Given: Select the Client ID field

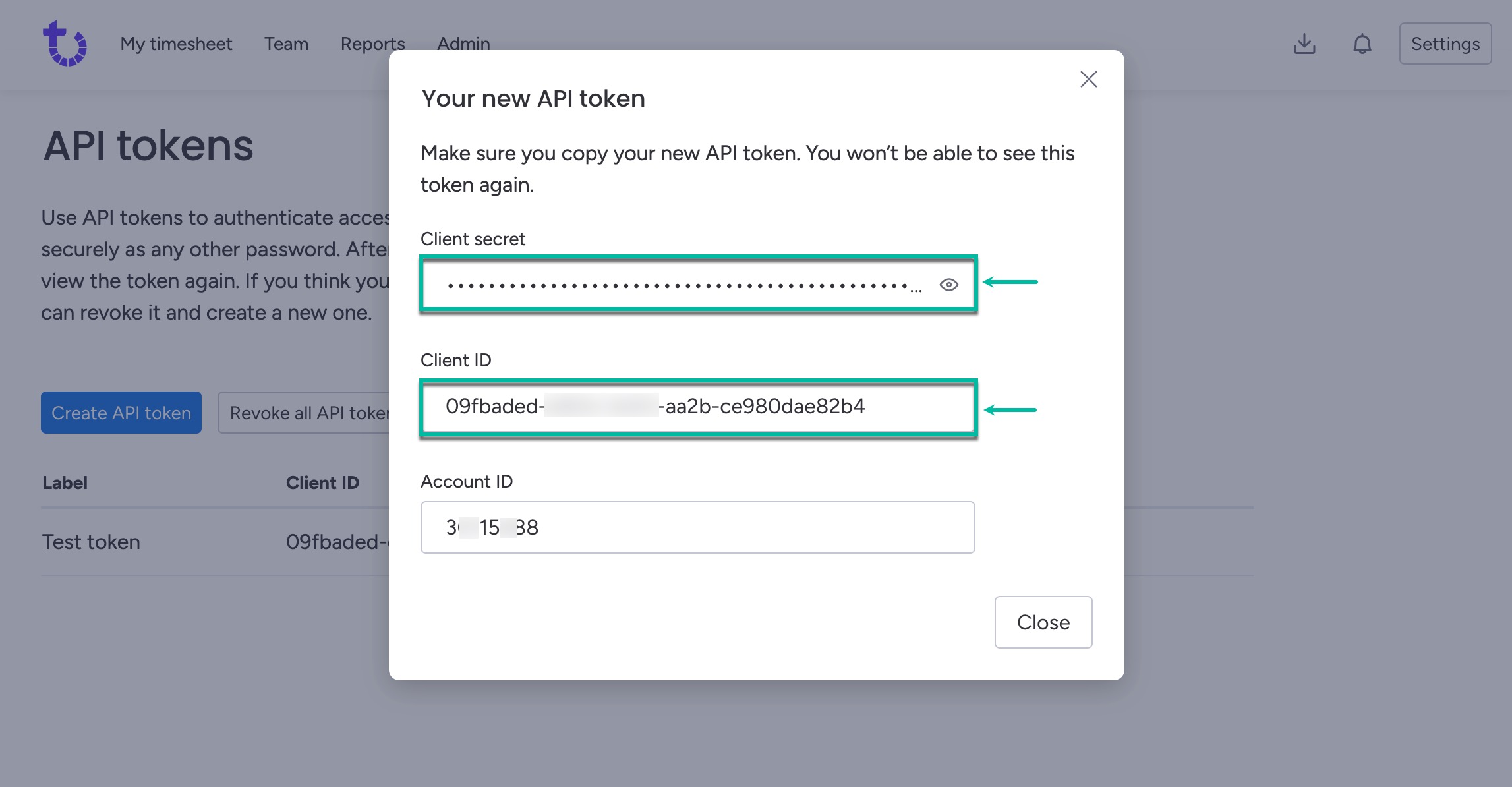Looking at the screenshot, I should 697,407.
